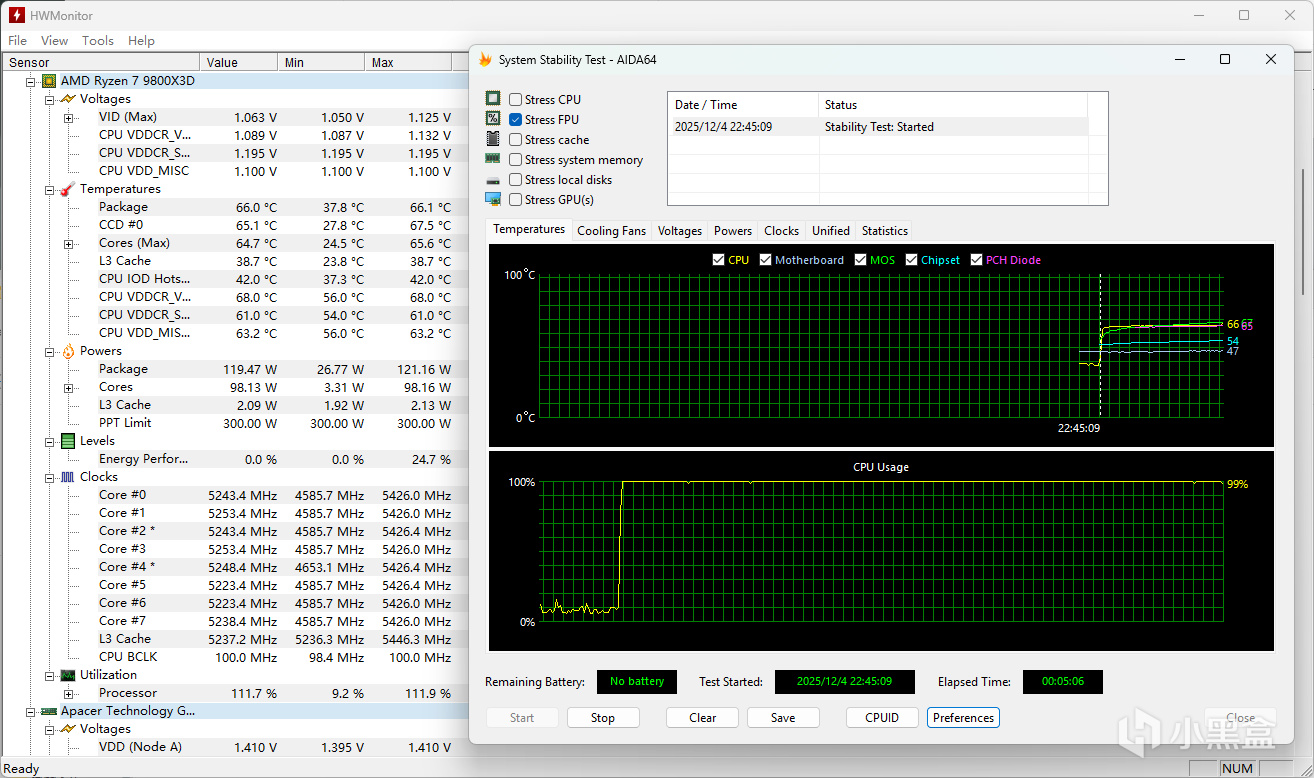Collapse the Powers group

coord(49,351)
